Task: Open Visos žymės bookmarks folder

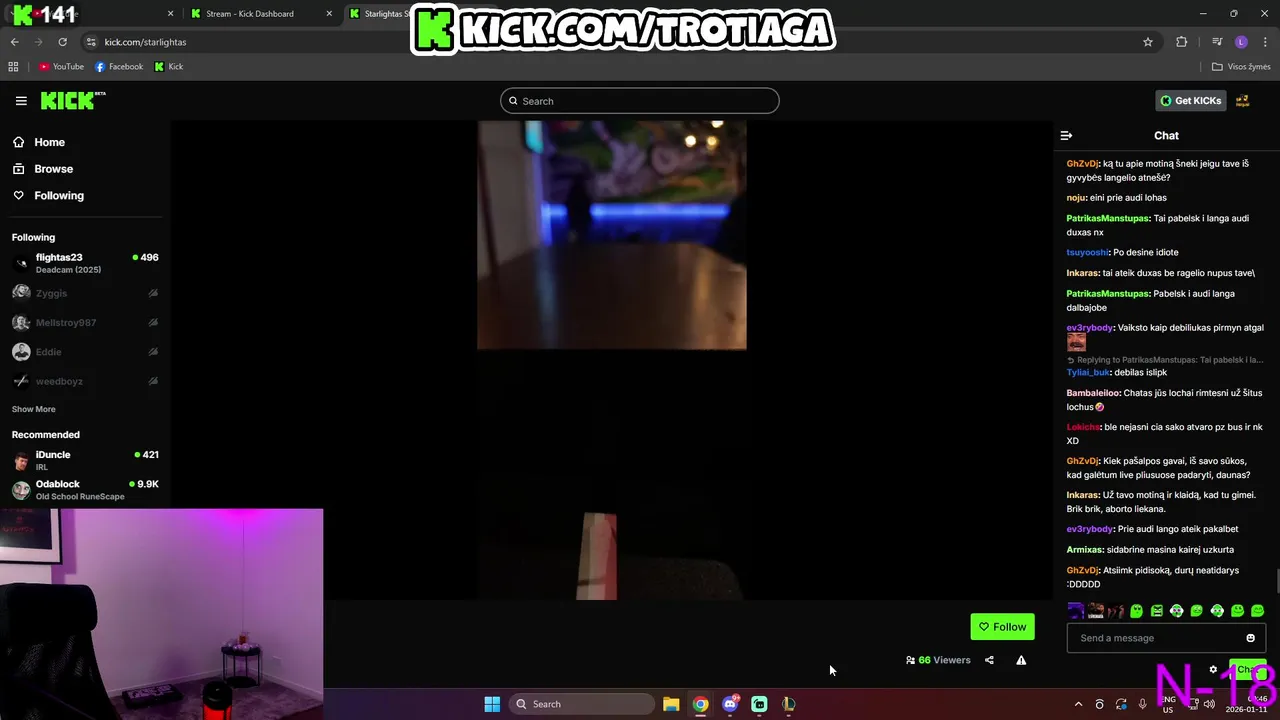Action: pos(1241,67)
